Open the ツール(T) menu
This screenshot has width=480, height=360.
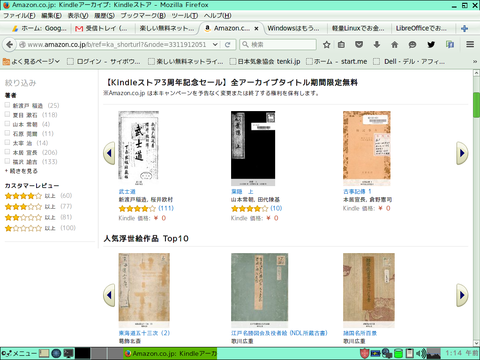tap(185, 16)
